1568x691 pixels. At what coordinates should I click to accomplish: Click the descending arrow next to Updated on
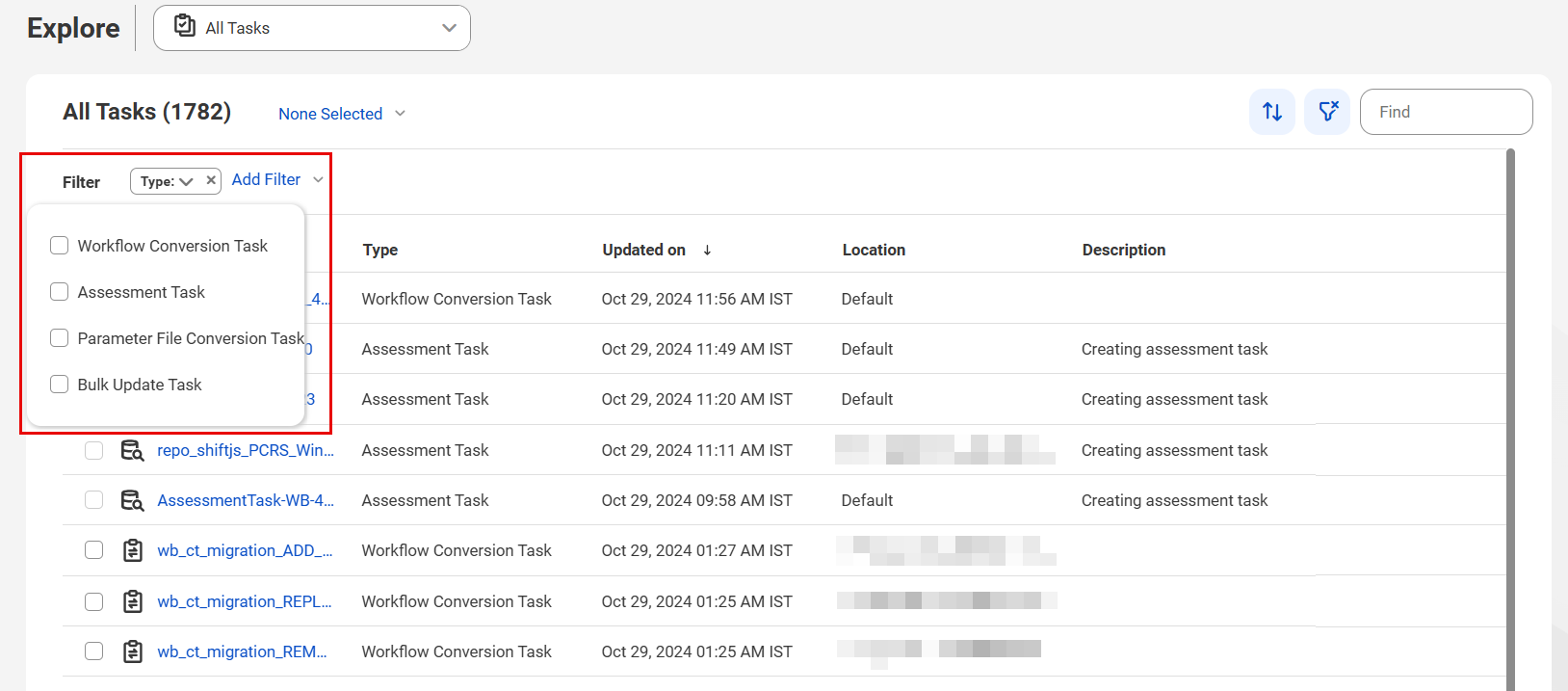click(x=707, y=251)
